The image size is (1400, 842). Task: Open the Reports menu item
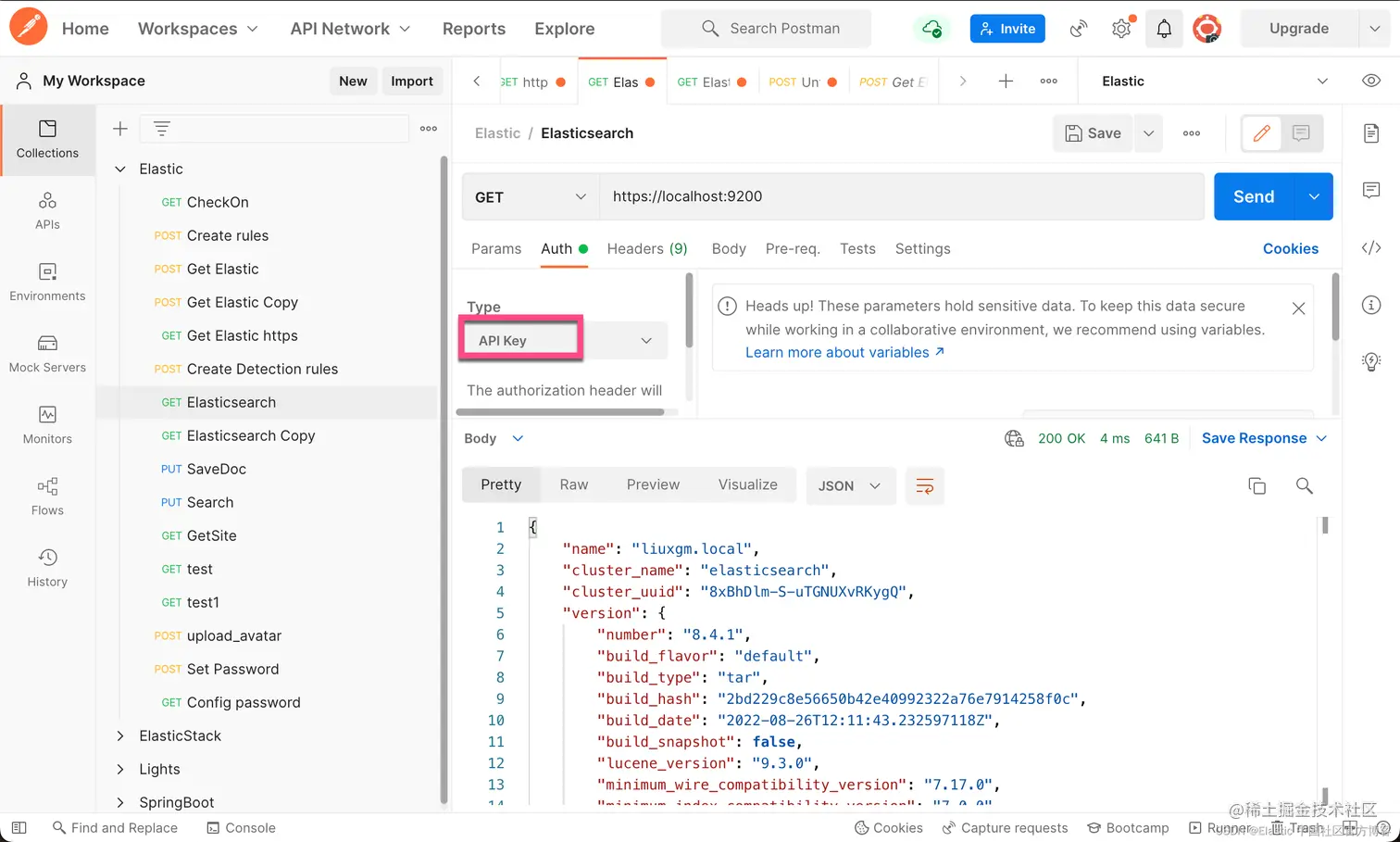(474, 29)
